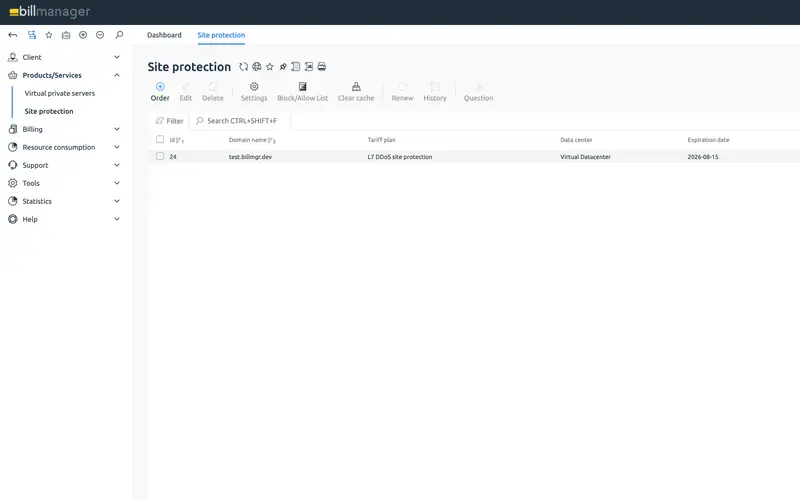The width and height of the screenshot is (800, 500).
Task: Click the Data center column header
Action: pyautogui.click(x=576, y=140)
